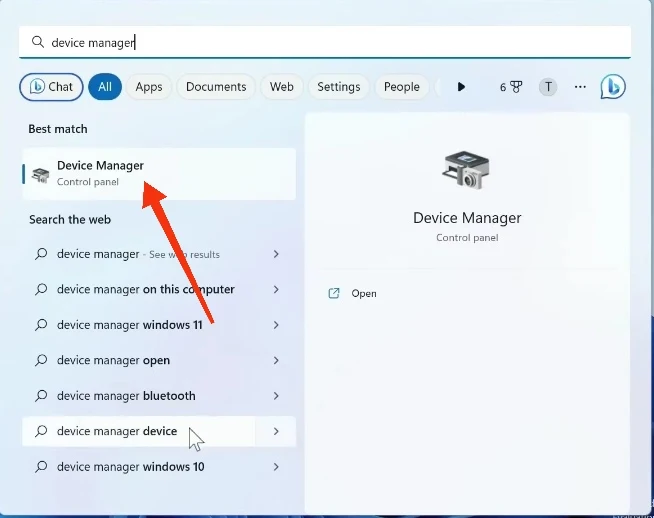Switch to the People filter tab

pos(402,87)
